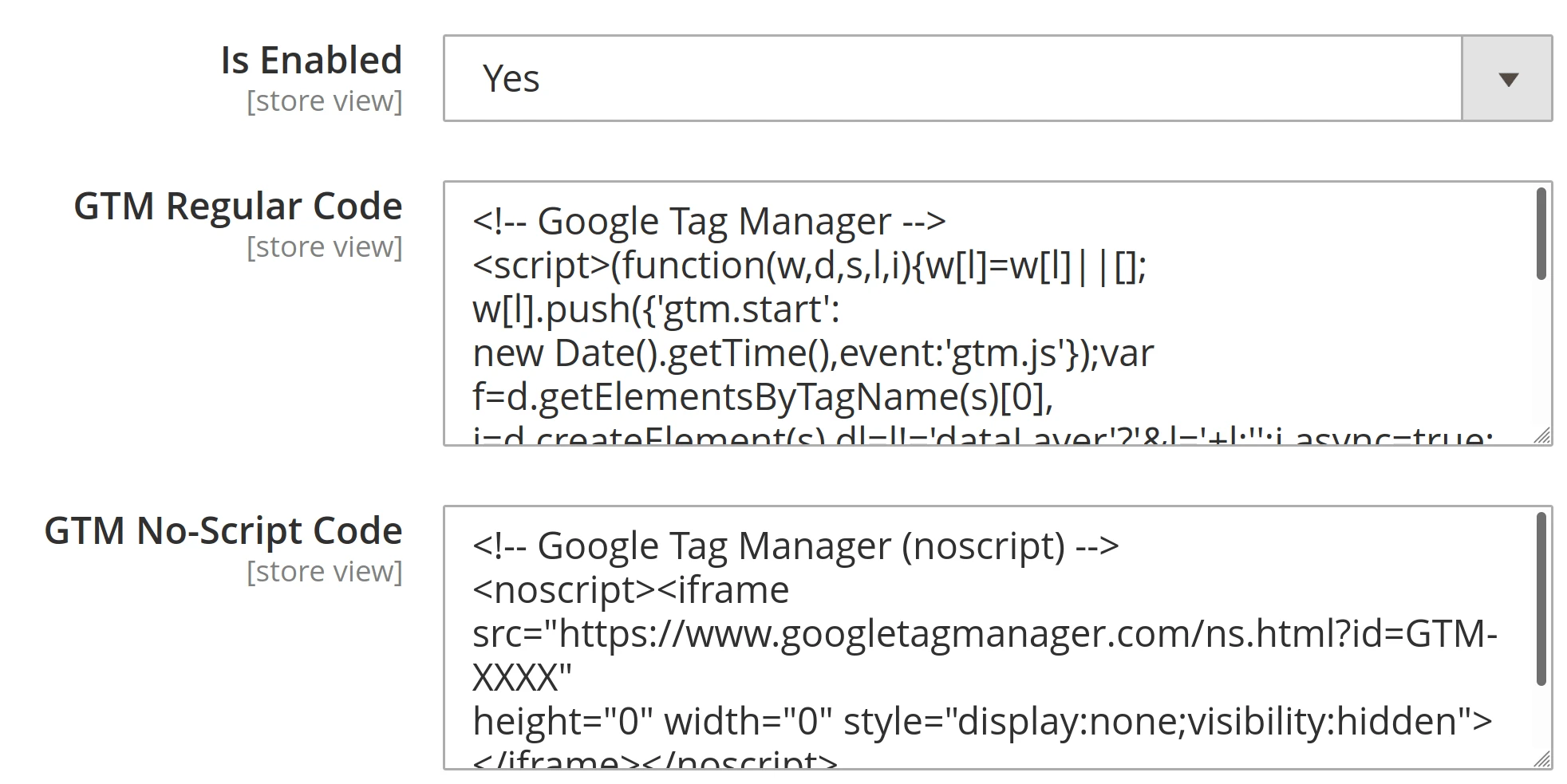Click inside the GTM No-Script Code textarea

point(957,638)
